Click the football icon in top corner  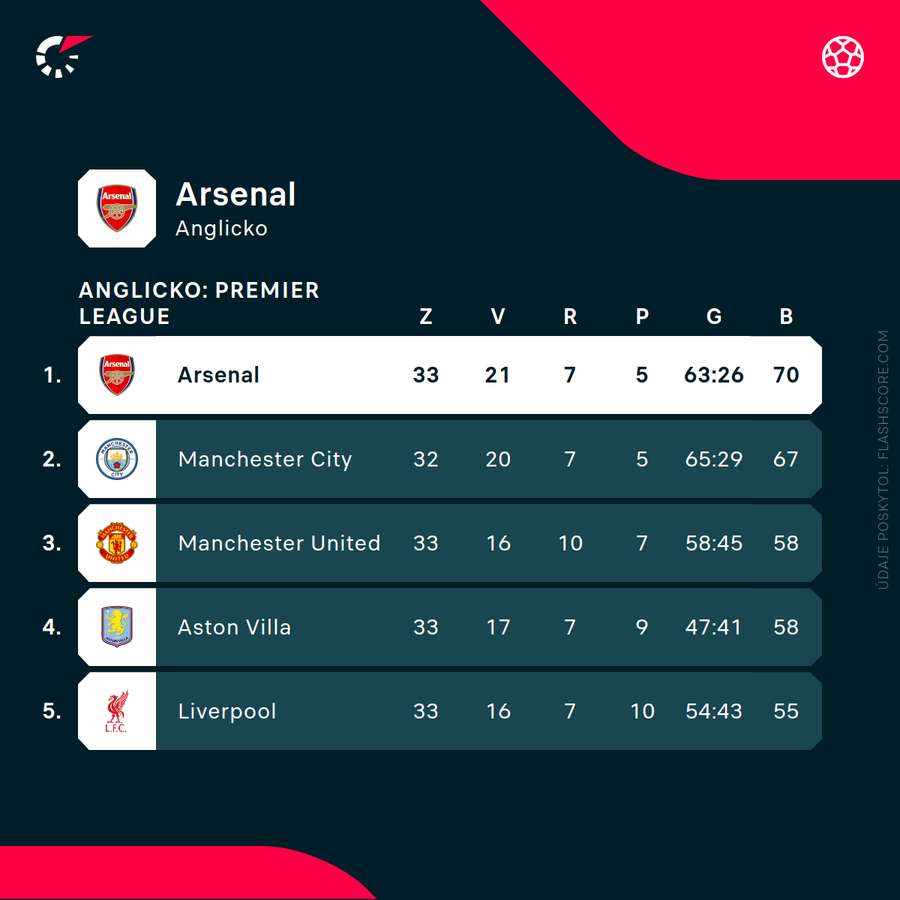843,57
